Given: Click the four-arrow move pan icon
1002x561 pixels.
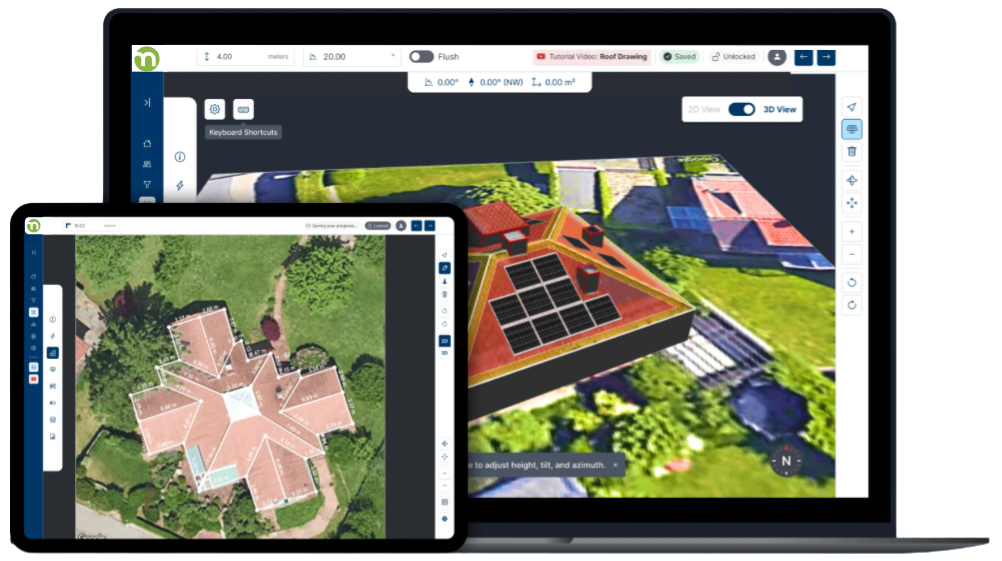Looking at the screenshot, I should tap(852, 203).
